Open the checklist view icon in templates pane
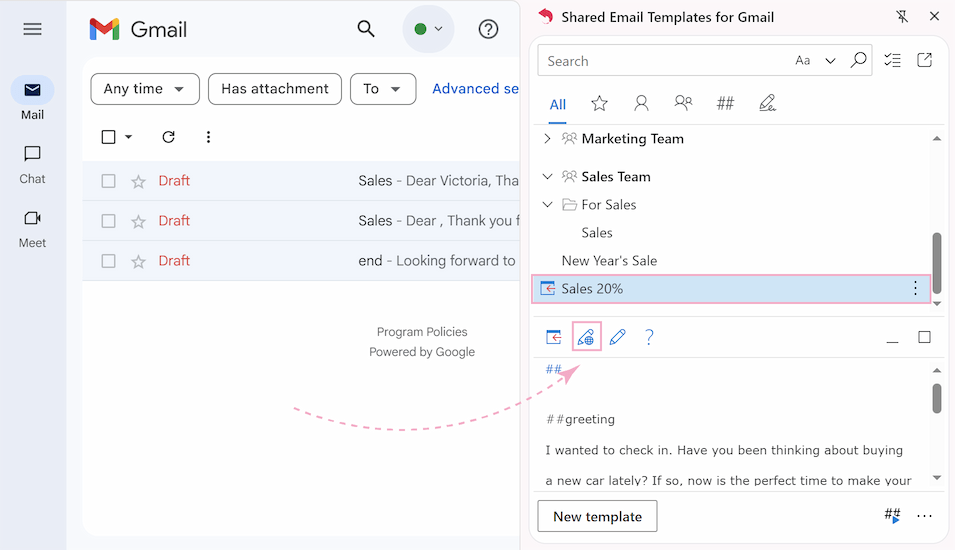This screenshot has height=550, width=955. coord(892,60)
